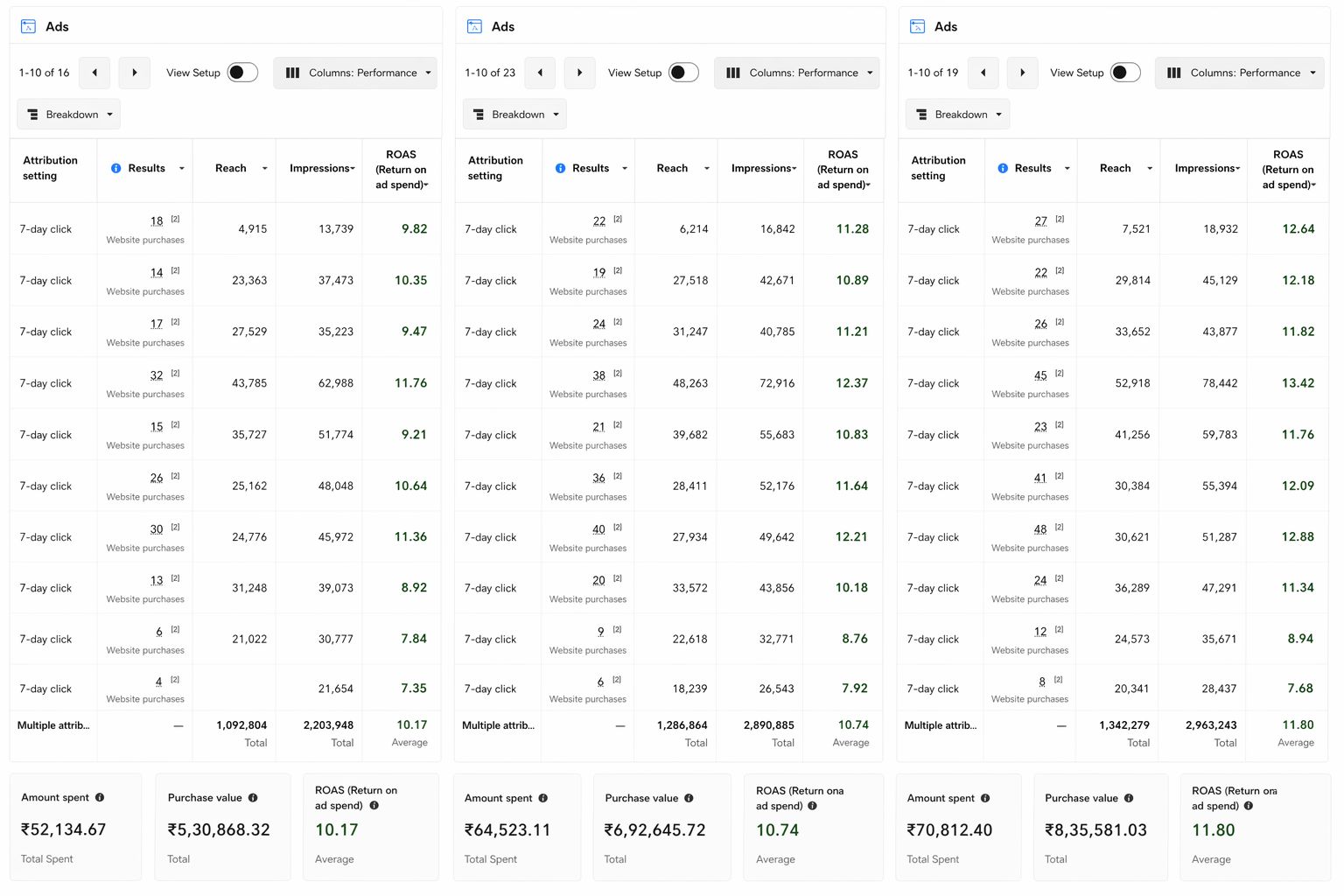
Task: Click info icon beside Purchase value ₹6,92,645.72
Action: pyautogui.click(x=689, y=798)
